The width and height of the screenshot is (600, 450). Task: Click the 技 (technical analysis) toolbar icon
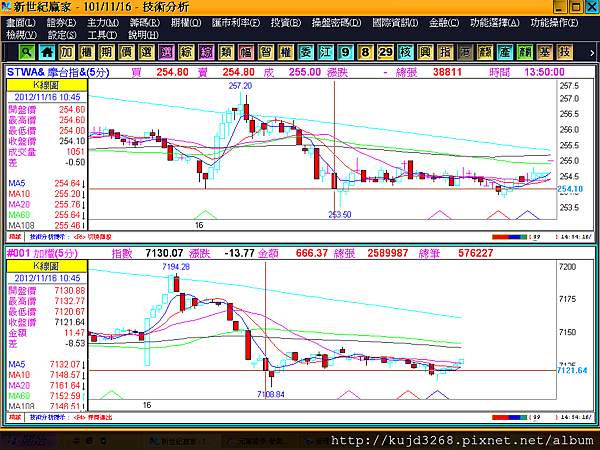[564, 52]
